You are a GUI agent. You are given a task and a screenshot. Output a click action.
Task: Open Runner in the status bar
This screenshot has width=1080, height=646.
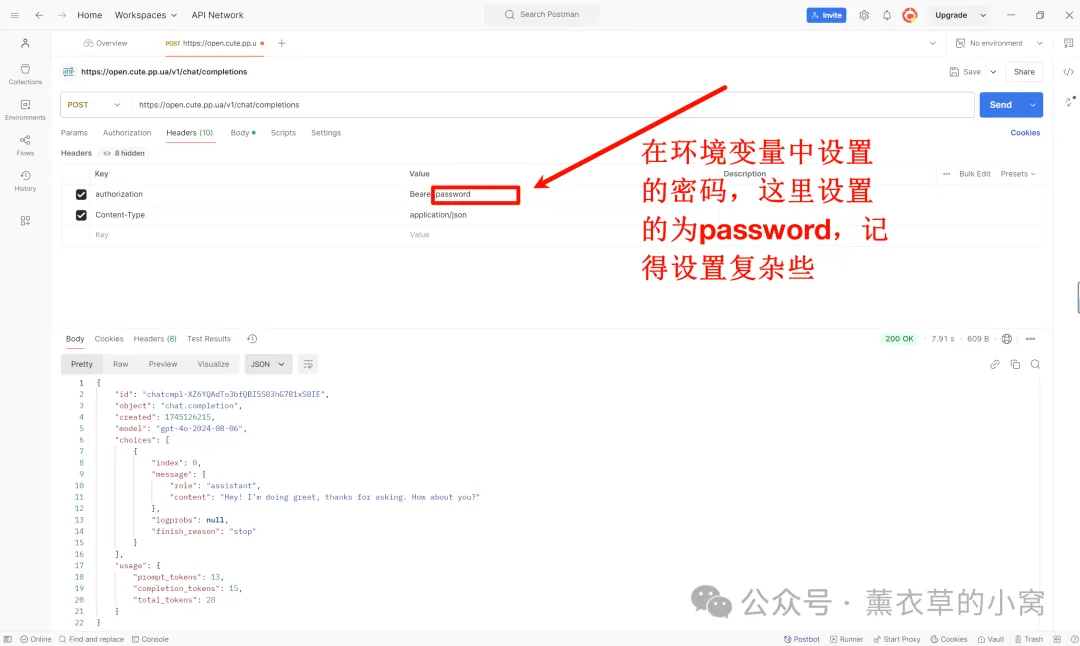(847, 639)
